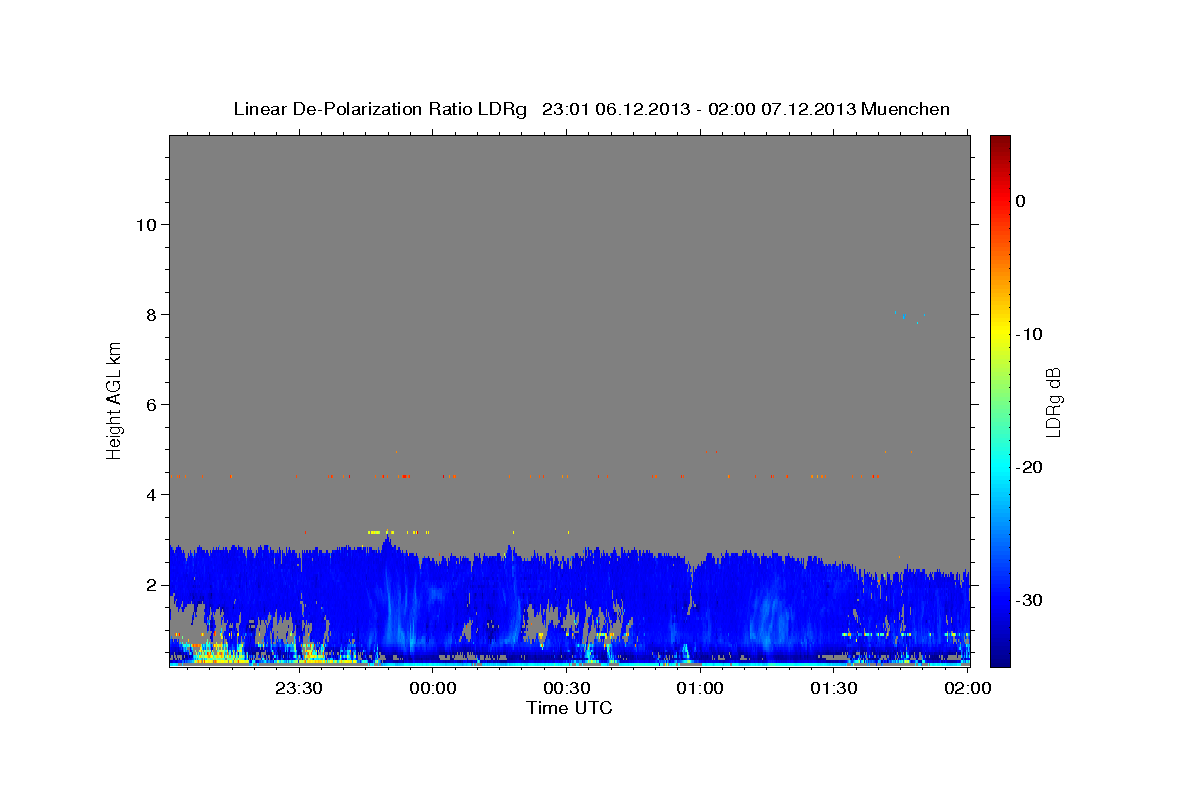Click the colorbar value -10
Screen dimensions: 1200x800
click(1030, 334)
